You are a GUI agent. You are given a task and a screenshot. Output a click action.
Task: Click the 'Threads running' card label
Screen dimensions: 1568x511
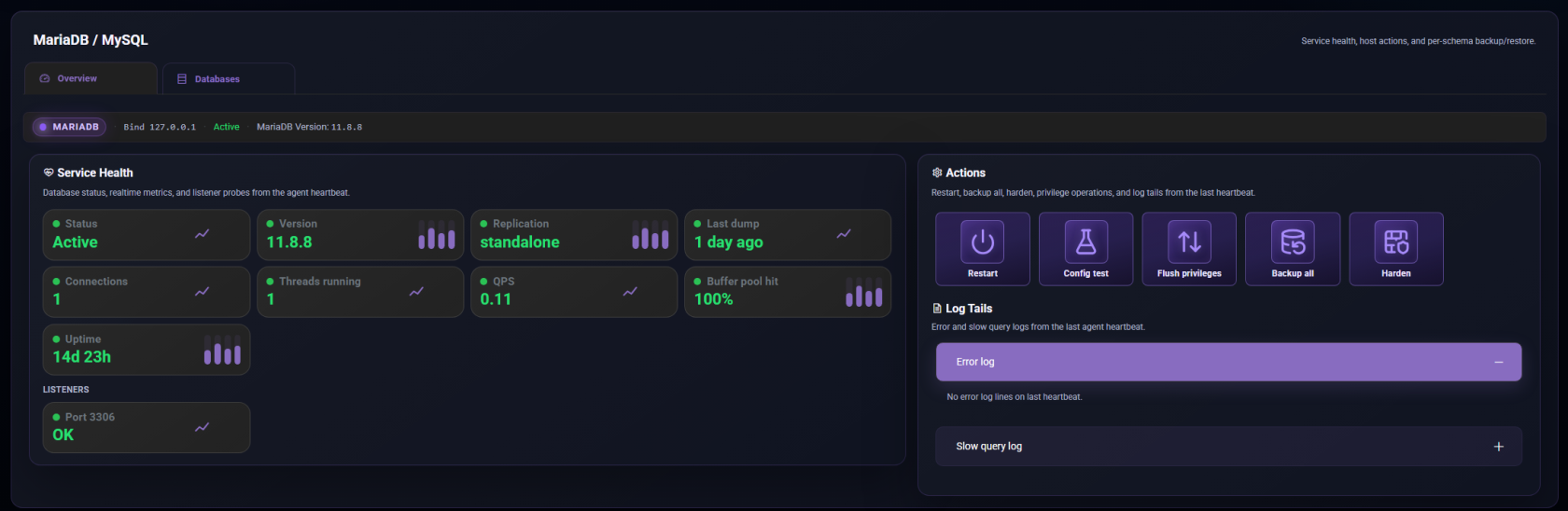[320, 282]
